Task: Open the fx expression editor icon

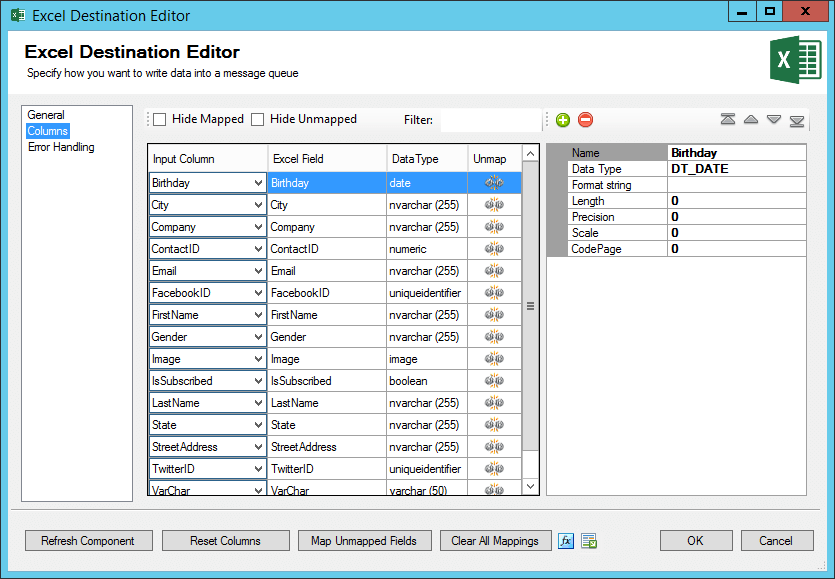Action: (566, 541)
